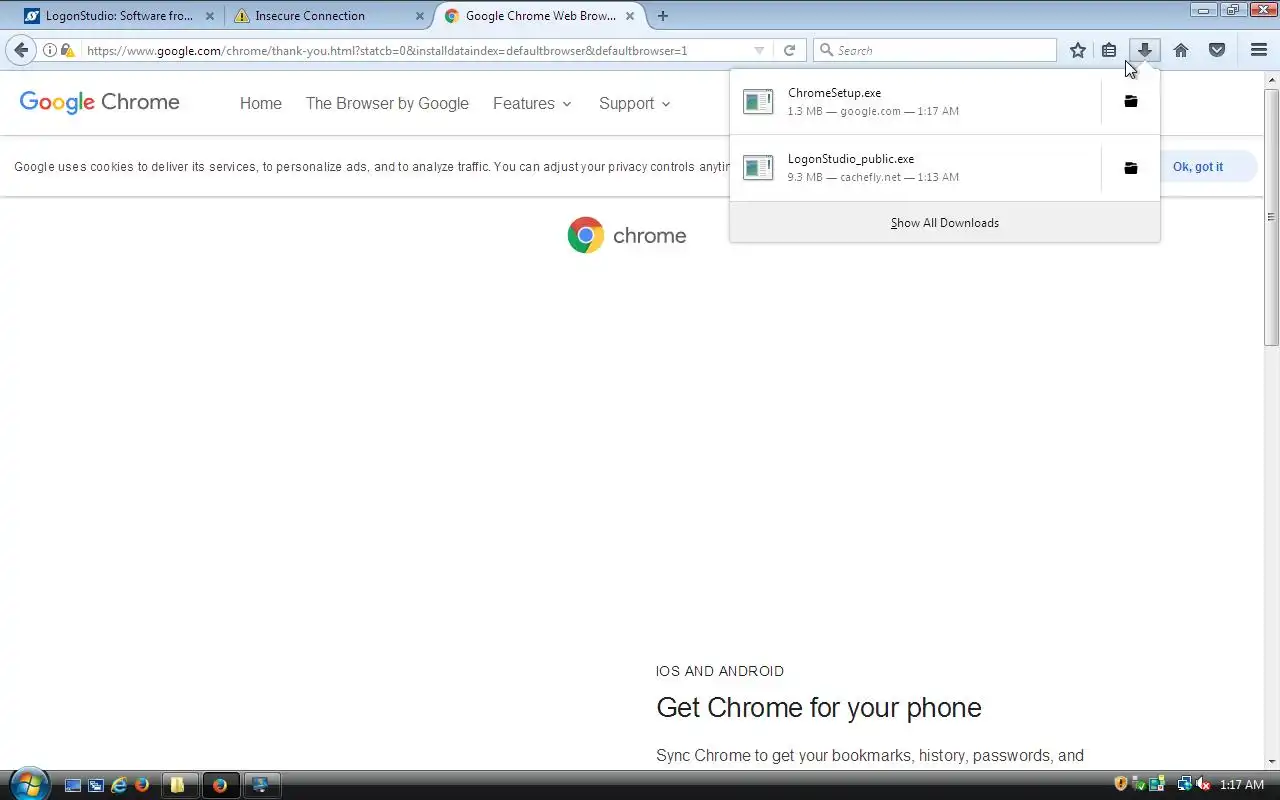
Task: Click the 1:17 AM taskbar clock
Action: pyautogui.click(x=1242, y=785)
